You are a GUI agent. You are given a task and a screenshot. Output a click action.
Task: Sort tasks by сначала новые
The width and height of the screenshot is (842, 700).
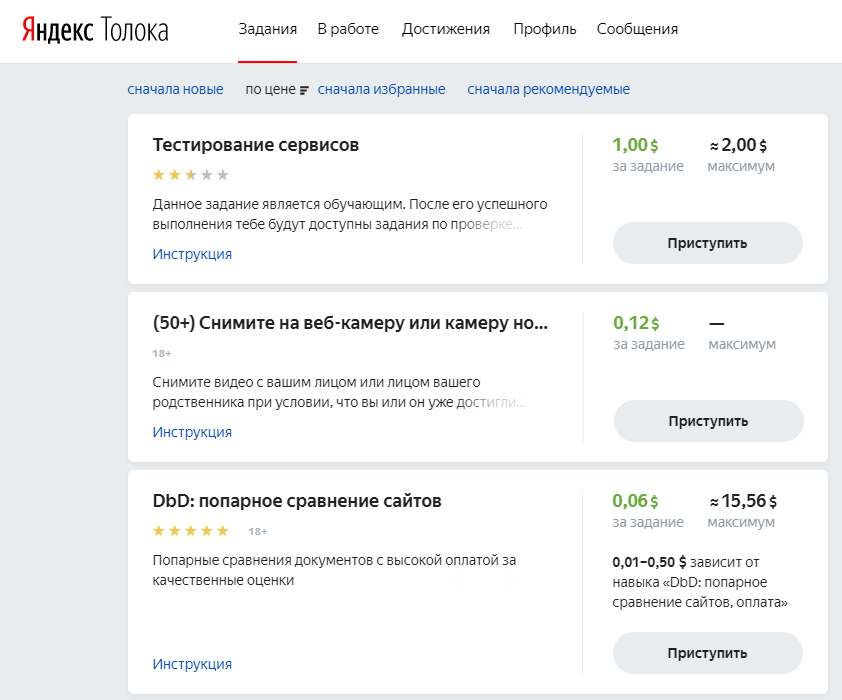tap(175, 89)
